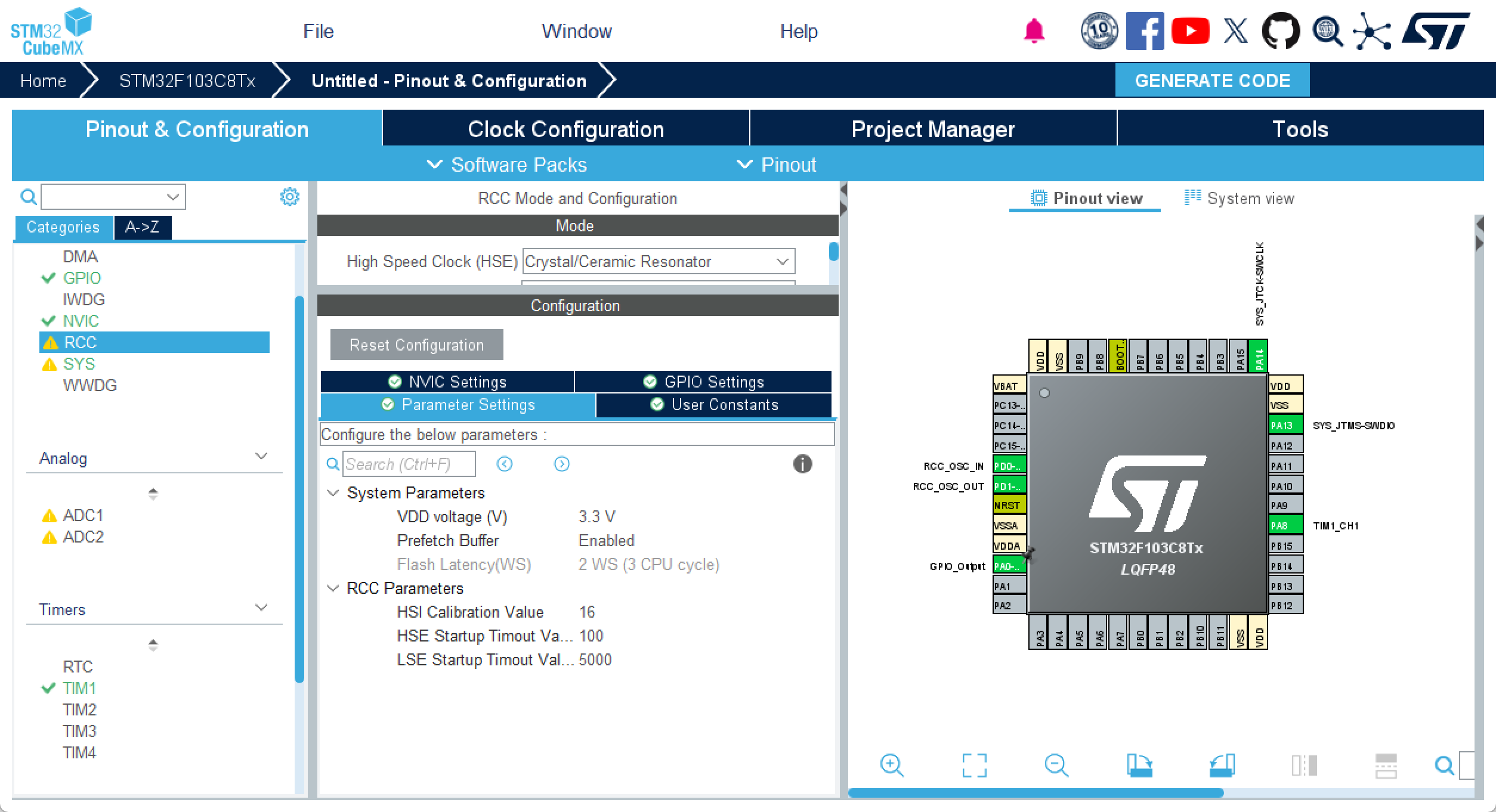Click the pinout view horizontal scrollbar

[x=1036, y=793]
